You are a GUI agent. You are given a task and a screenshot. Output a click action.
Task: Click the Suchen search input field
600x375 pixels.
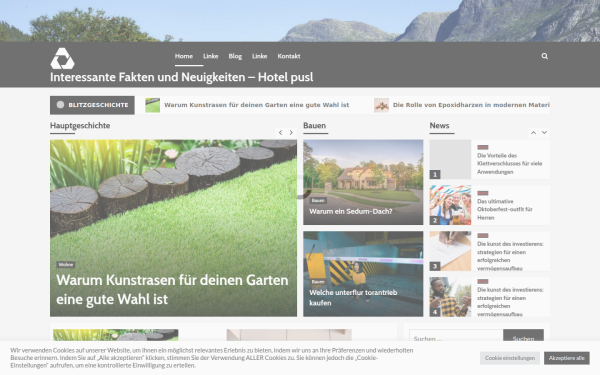(x=456, y=339)
